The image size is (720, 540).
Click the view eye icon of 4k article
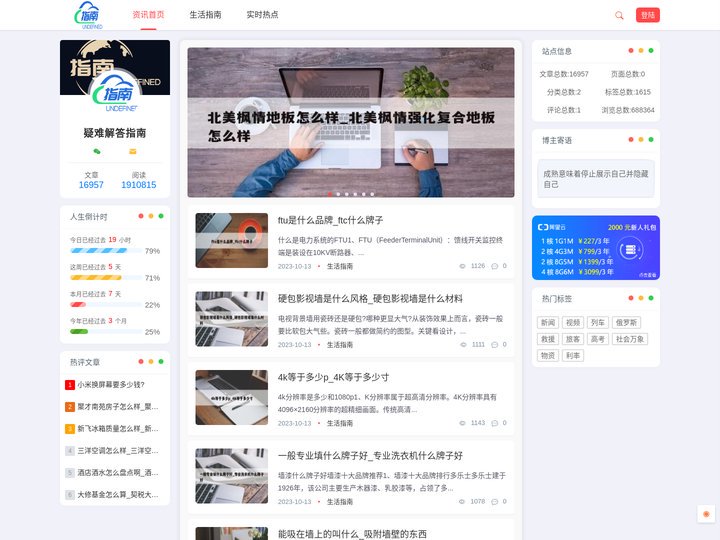tap(462, 423)
